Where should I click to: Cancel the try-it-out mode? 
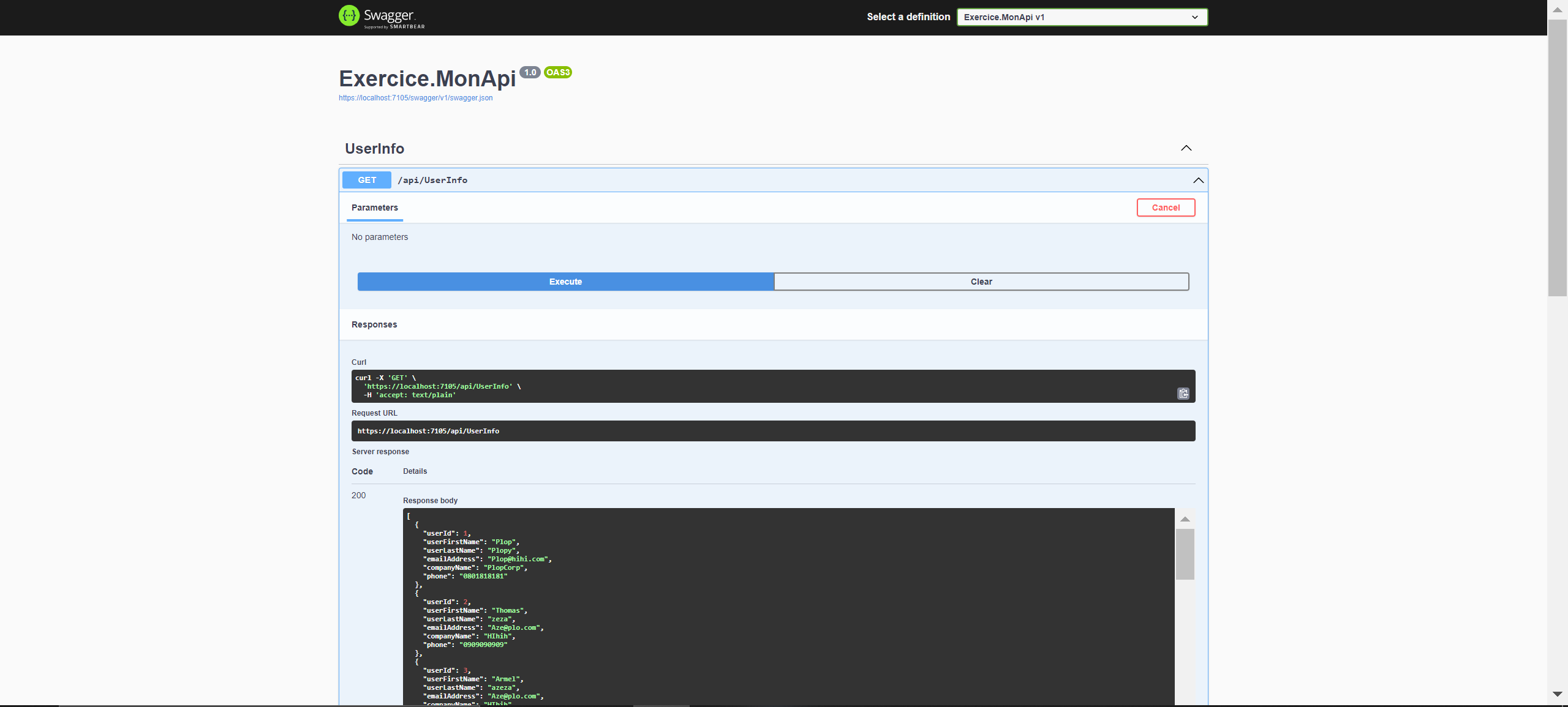(x=1166, y=207)
